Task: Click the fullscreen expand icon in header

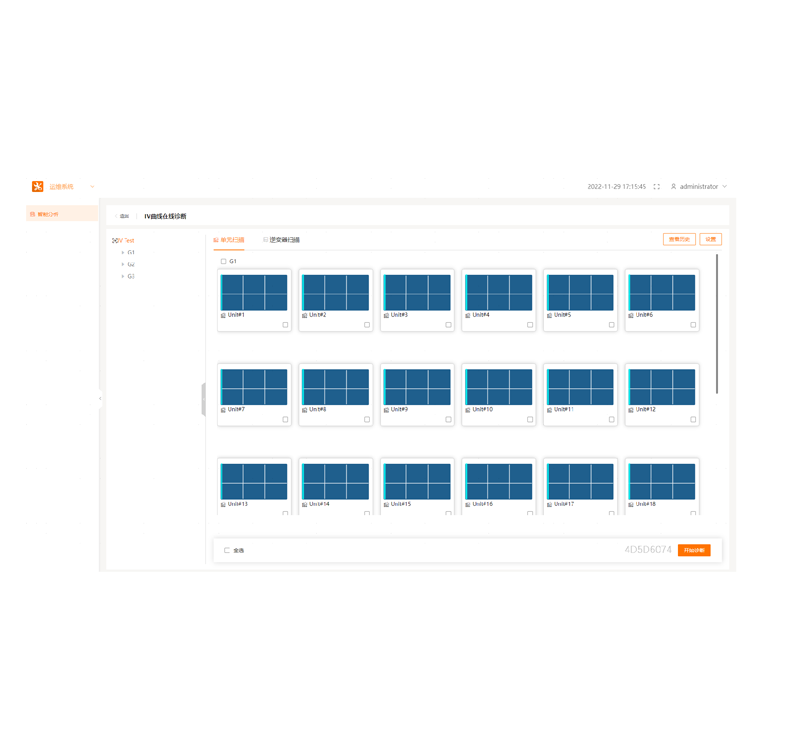Action: point(656,186)
